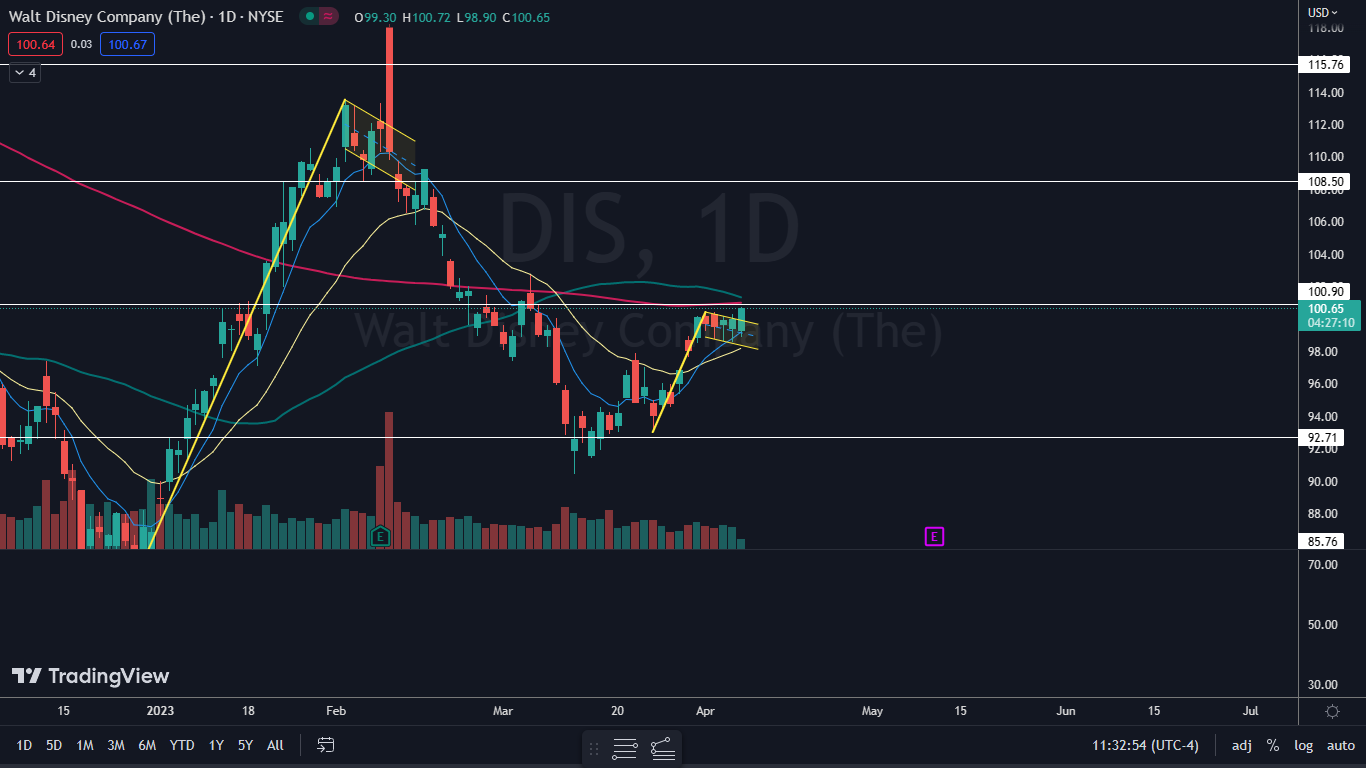Select the All time range
The height and width of the screenshot is (768, 1366).
click(x=276, y=745)
